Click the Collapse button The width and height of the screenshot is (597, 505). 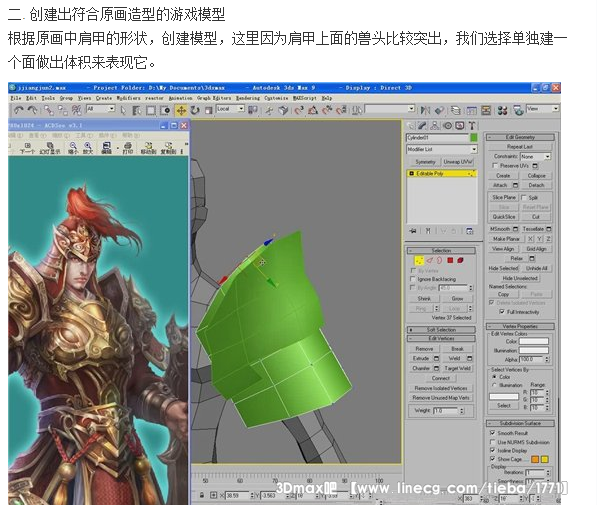536,176
